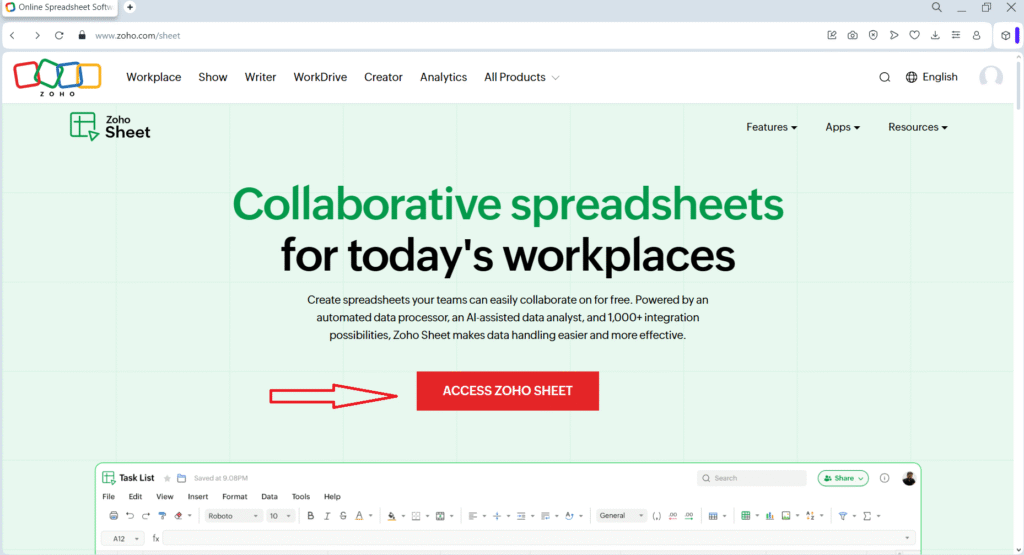Image resolution: width=1024 pixels, height=555 pixels.
Task: Click the Zoho Sheet logo
Action: [110, 126]
